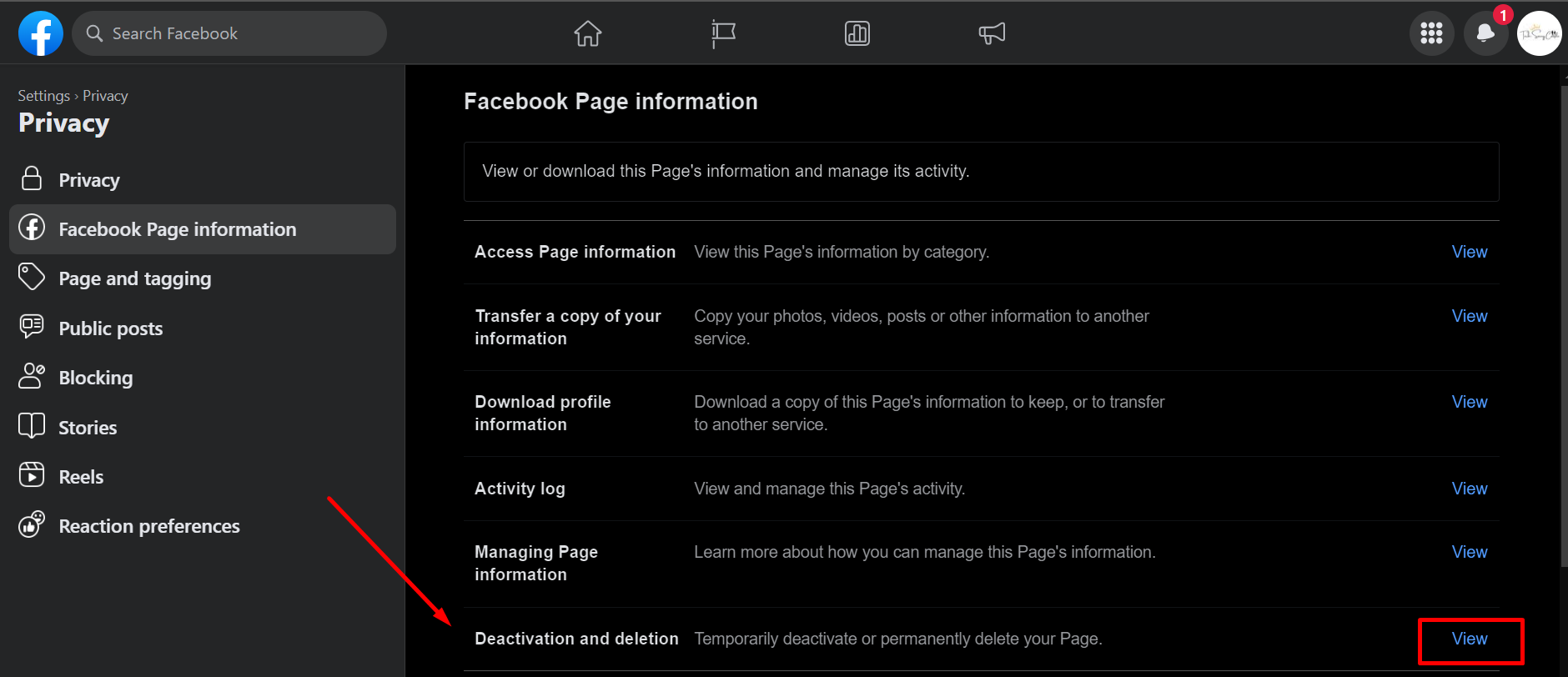The height and width of the screenshot is (677, 1568).
Task: Open notifications bell icon
Action: pos(1485,33)
